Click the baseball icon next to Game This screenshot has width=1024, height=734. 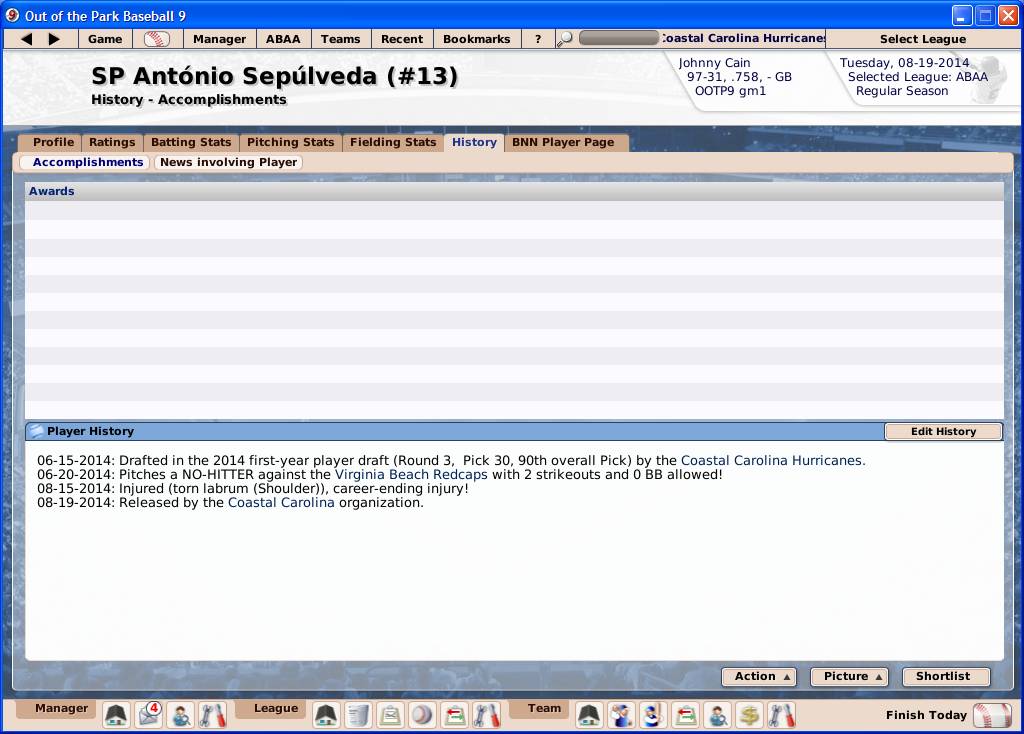pos(157,39)
